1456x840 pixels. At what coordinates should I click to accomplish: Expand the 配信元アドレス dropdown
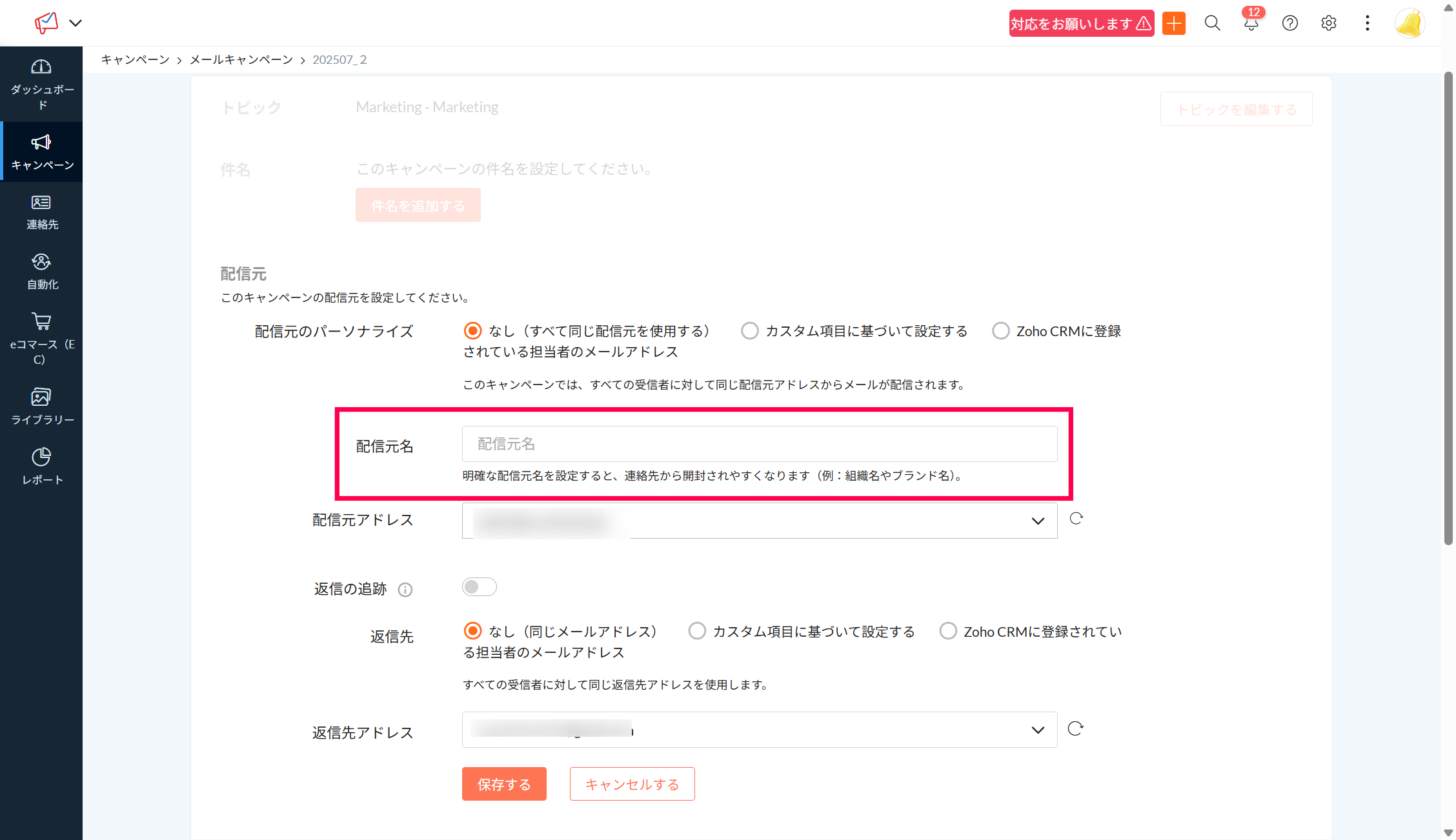click(1037, 521)
